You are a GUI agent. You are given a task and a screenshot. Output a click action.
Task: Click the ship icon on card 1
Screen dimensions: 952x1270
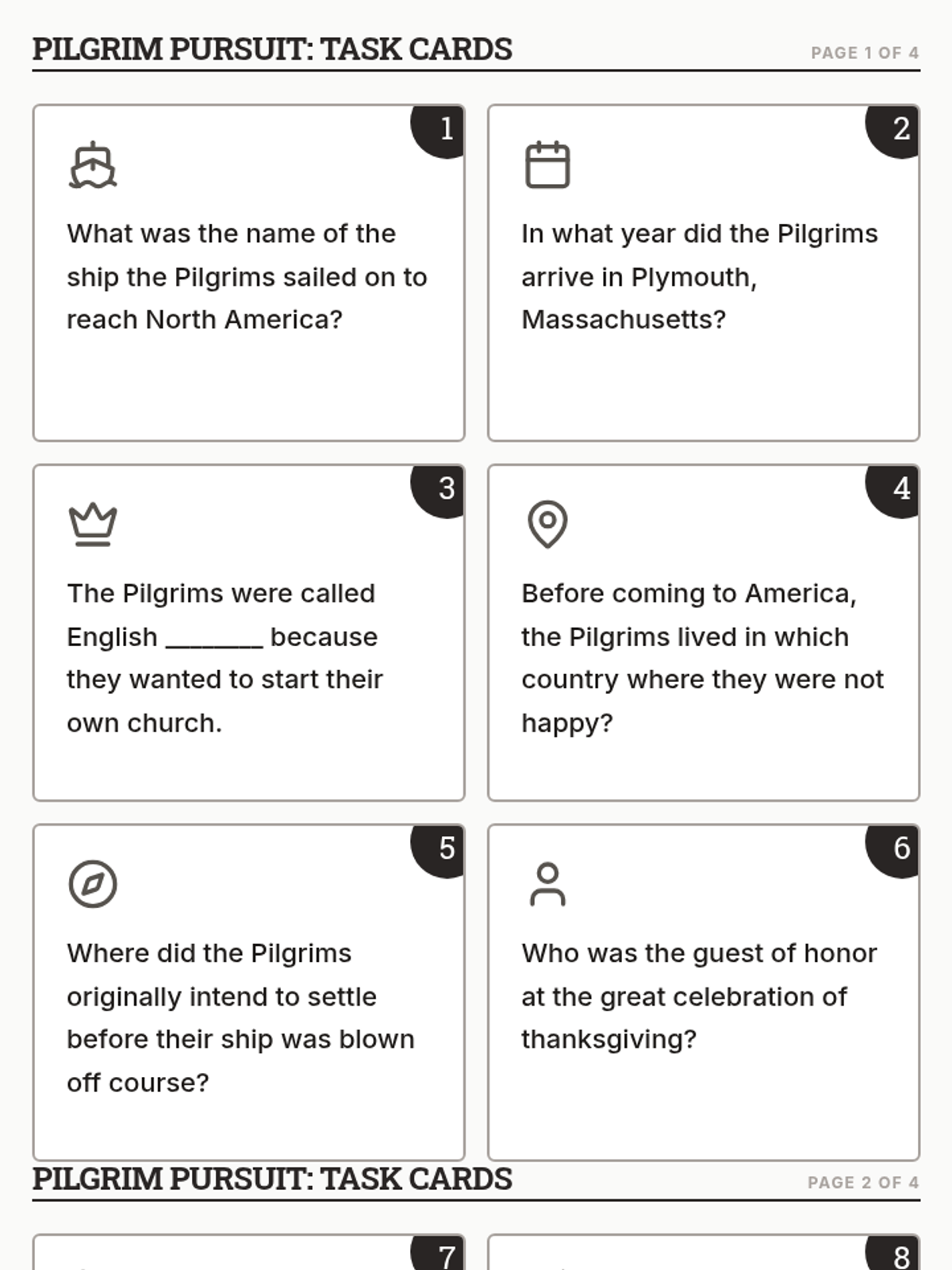(x=93, y=165)
